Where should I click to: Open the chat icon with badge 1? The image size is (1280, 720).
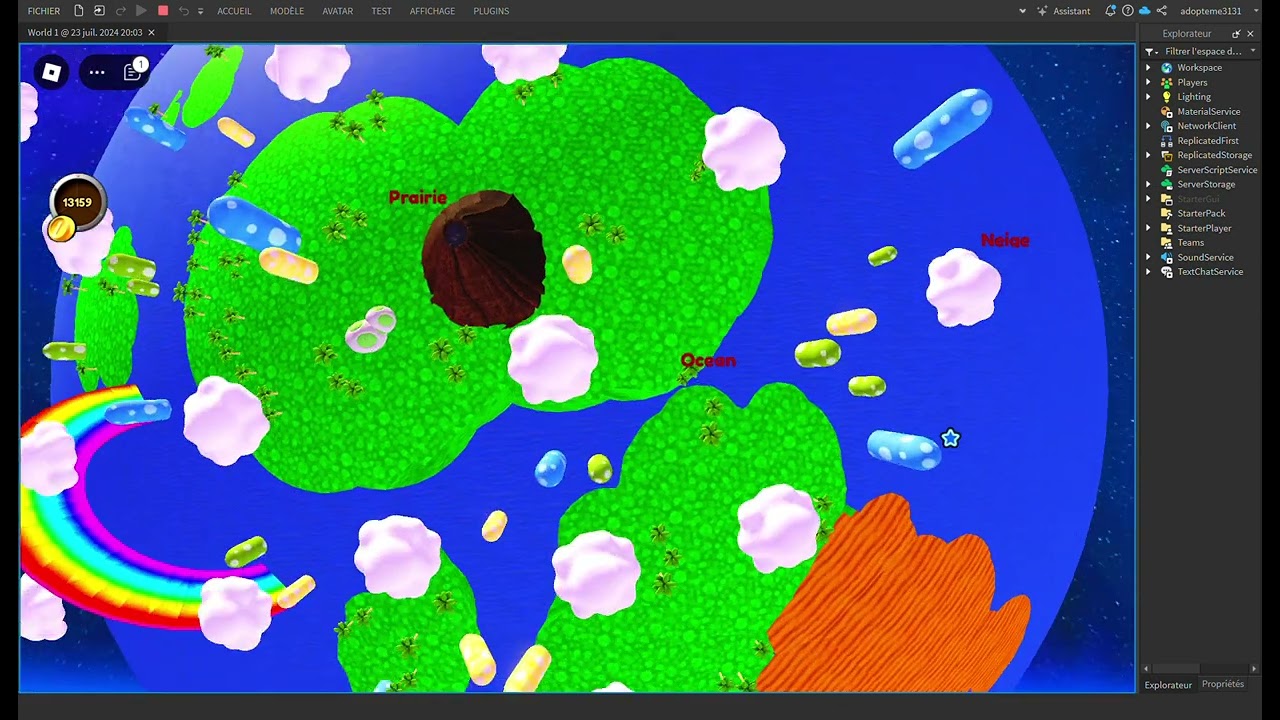[133, 72]
